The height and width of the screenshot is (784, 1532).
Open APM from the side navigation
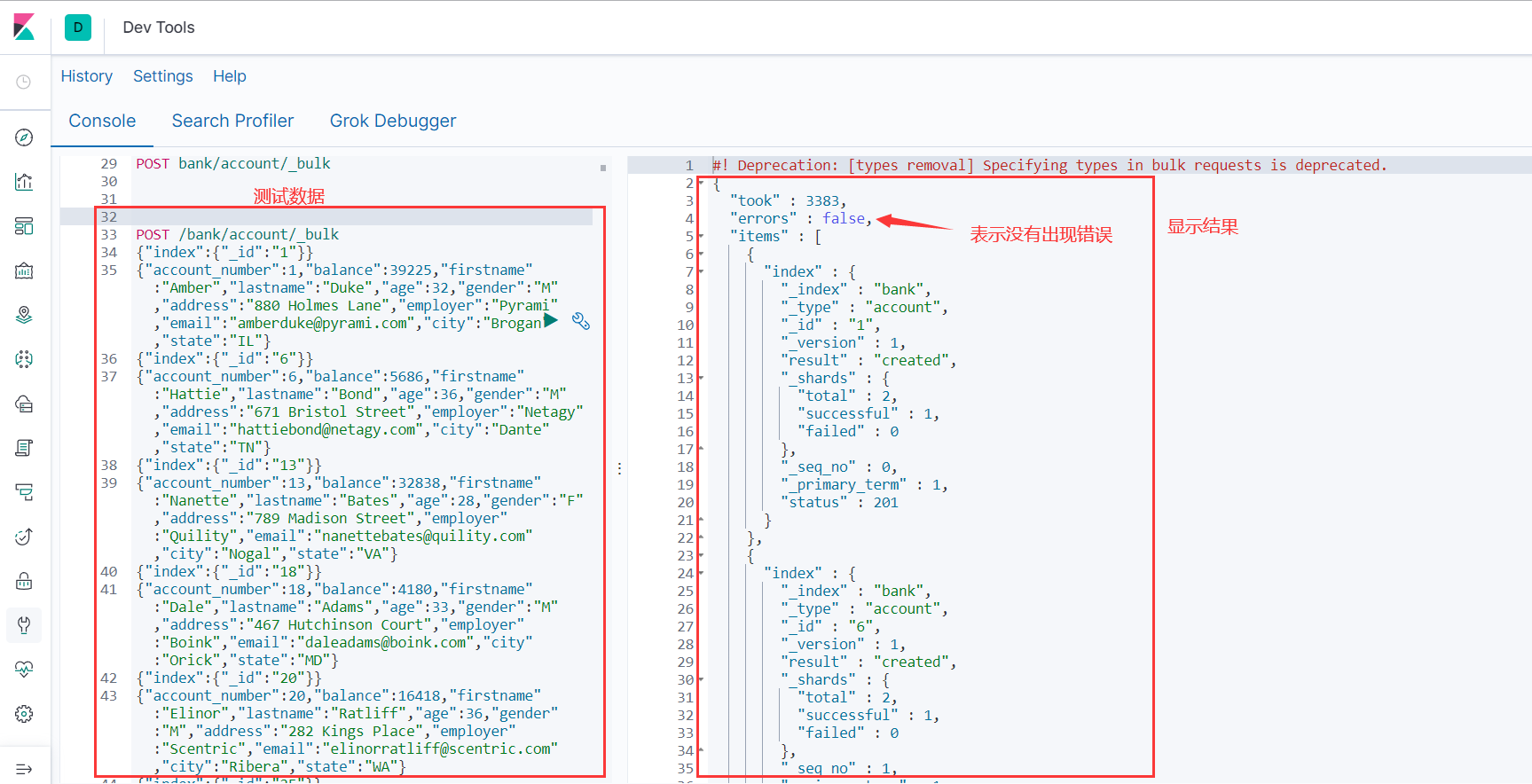(x=24, y=492)
